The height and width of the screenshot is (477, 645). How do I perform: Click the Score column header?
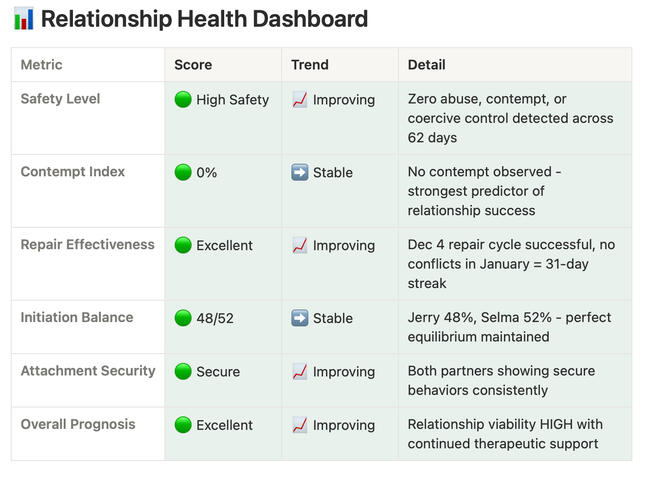point(193,65)
